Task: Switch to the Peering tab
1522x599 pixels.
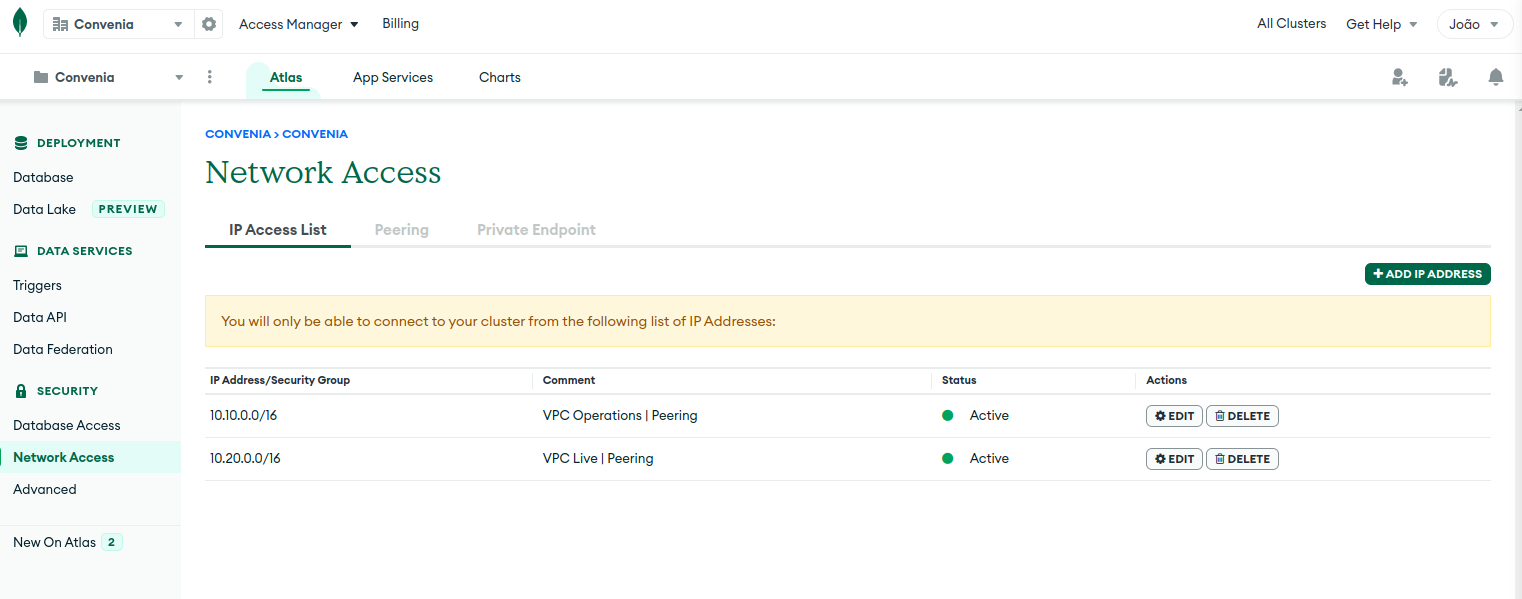Action: coord(401,230)
